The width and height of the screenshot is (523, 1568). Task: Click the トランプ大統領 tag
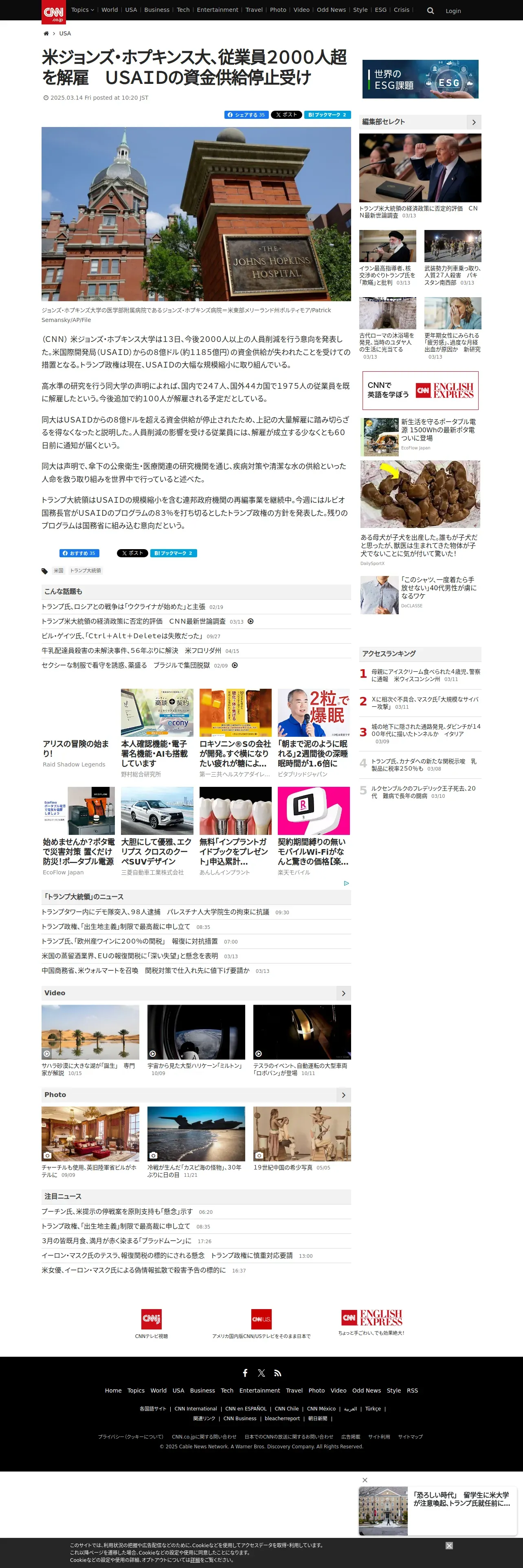85,571
